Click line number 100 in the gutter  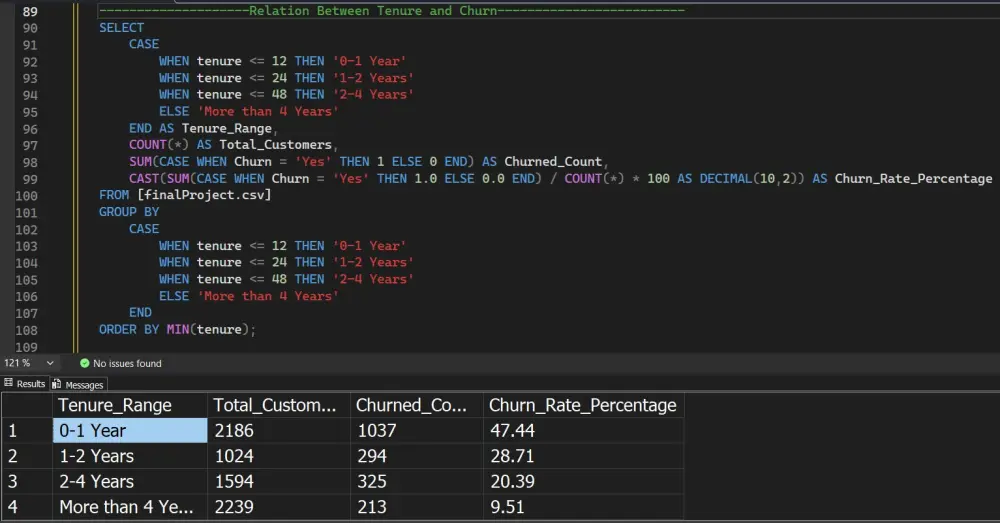(x=26, y=196)
